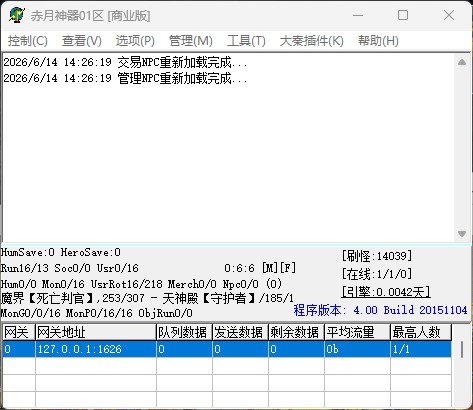Click log line 管理NPC重新加载完成
The image size is (473, 410).
pos(125,78)
